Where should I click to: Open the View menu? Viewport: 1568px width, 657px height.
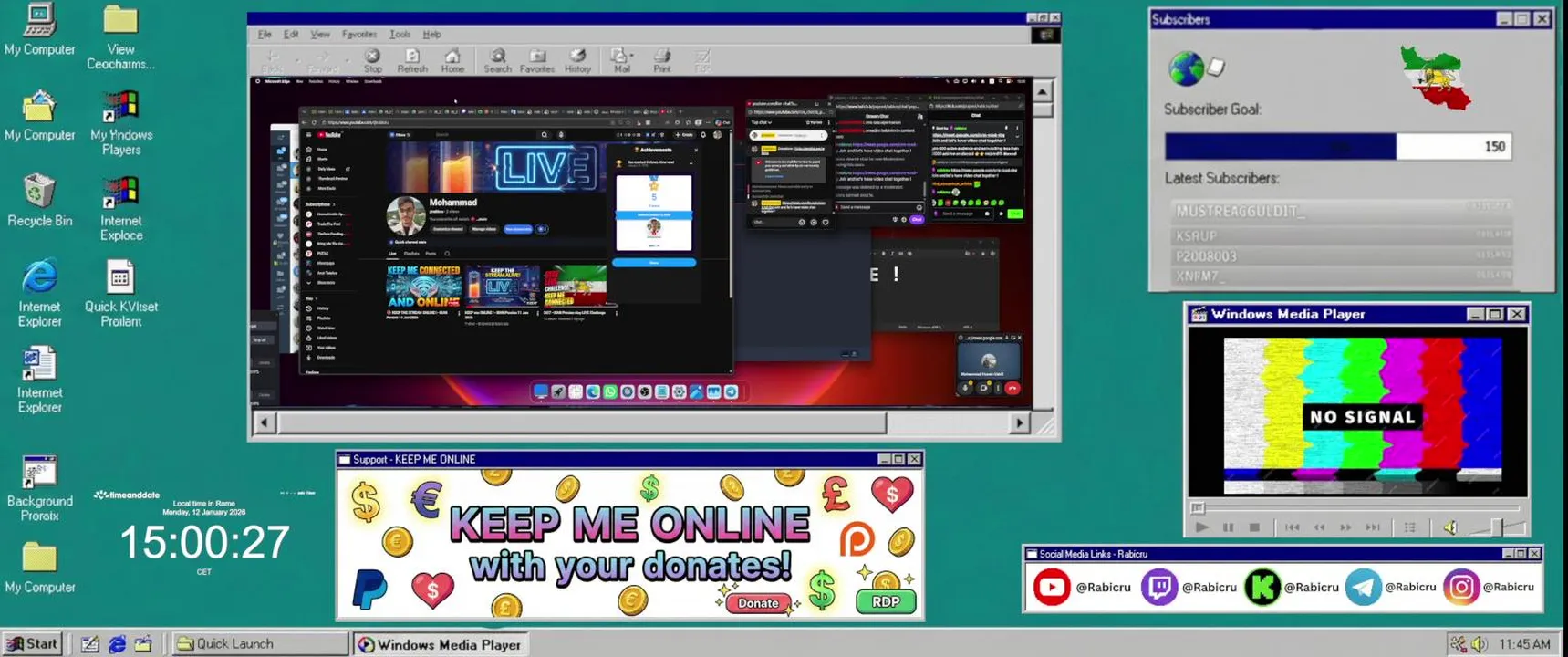[320, 35]
